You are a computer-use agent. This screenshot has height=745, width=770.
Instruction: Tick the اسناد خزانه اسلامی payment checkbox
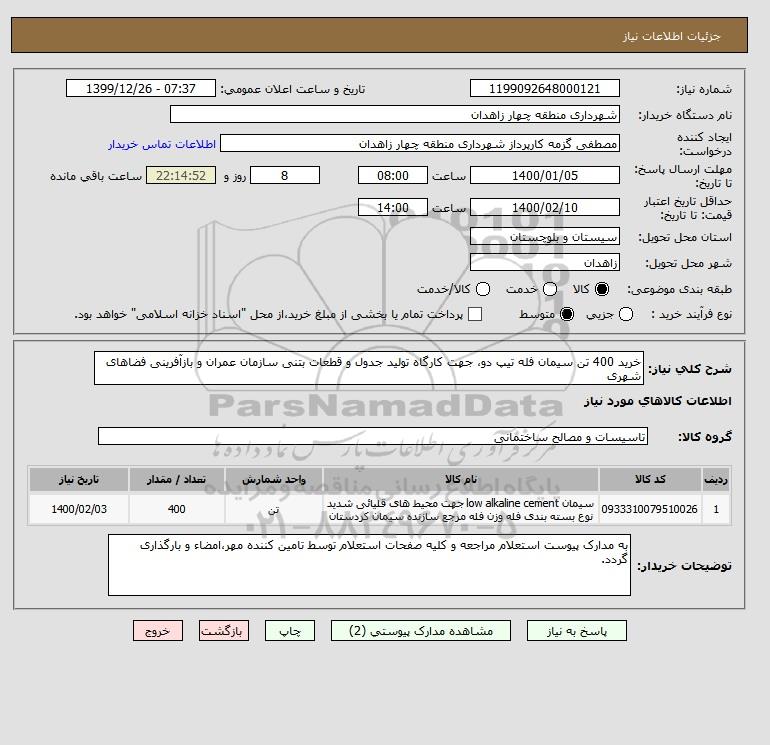click(x=475, y=314)
